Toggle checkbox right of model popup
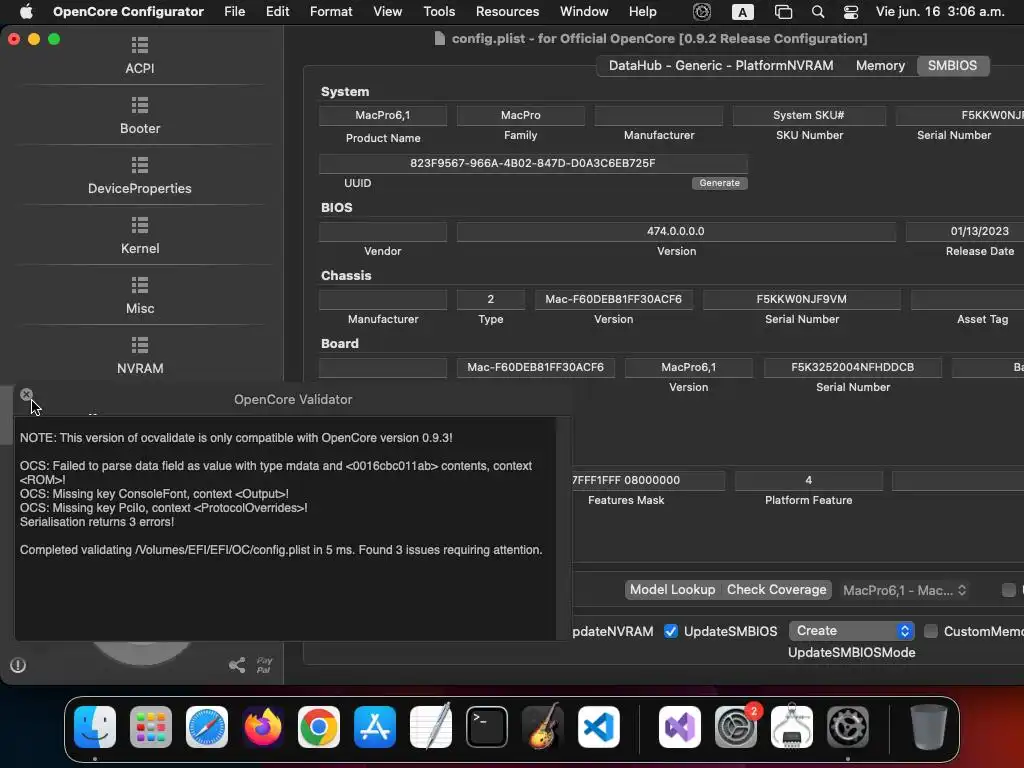 coord(1009,590)
